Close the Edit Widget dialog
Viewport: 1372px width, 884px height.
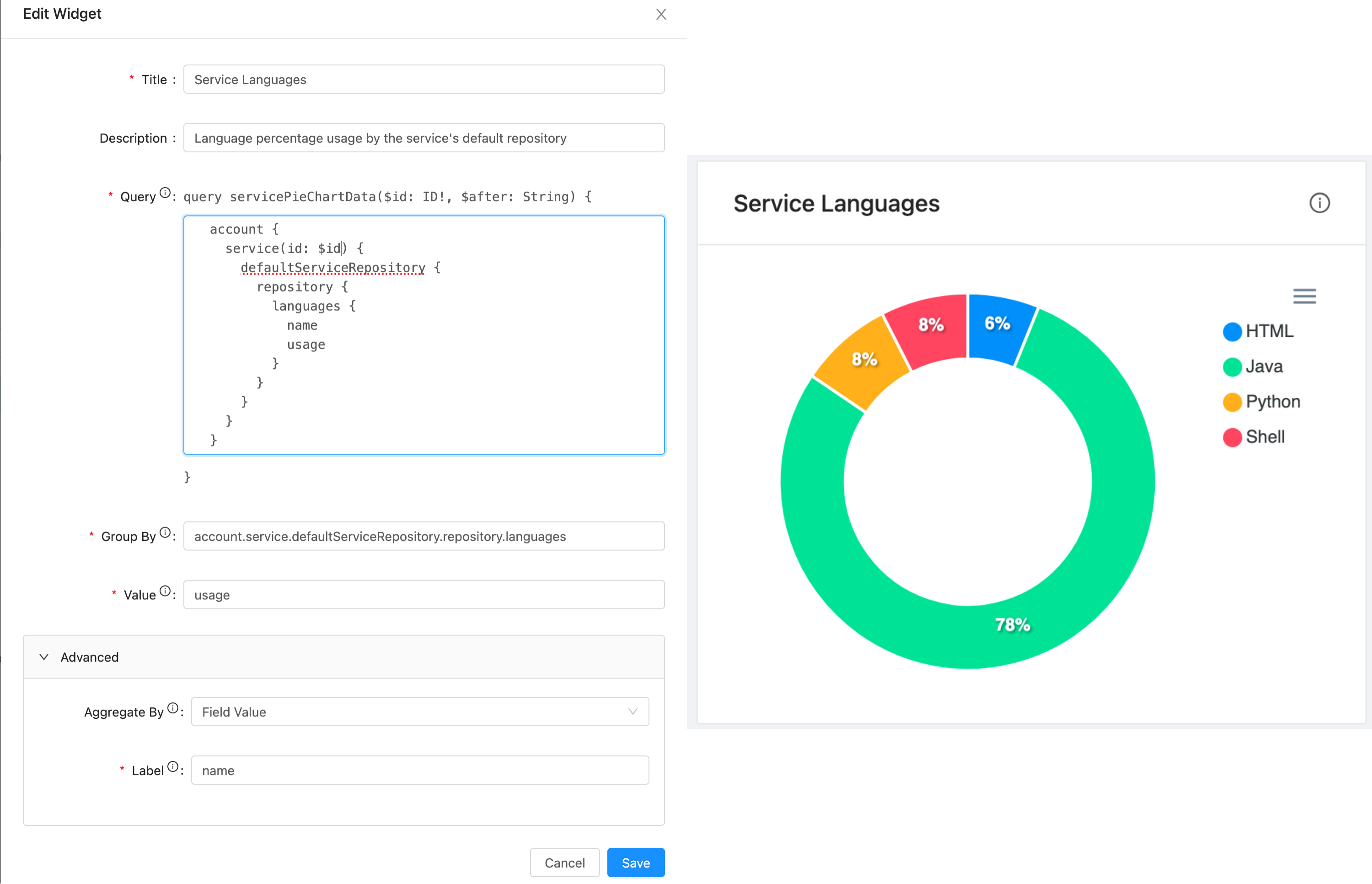pos(661,14)
